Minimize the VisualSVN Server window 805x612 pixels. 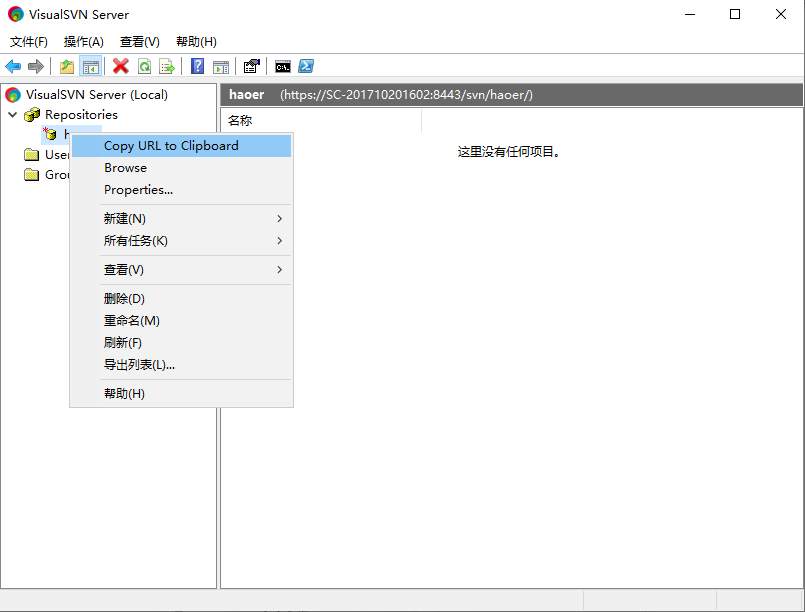pos(689,14)
